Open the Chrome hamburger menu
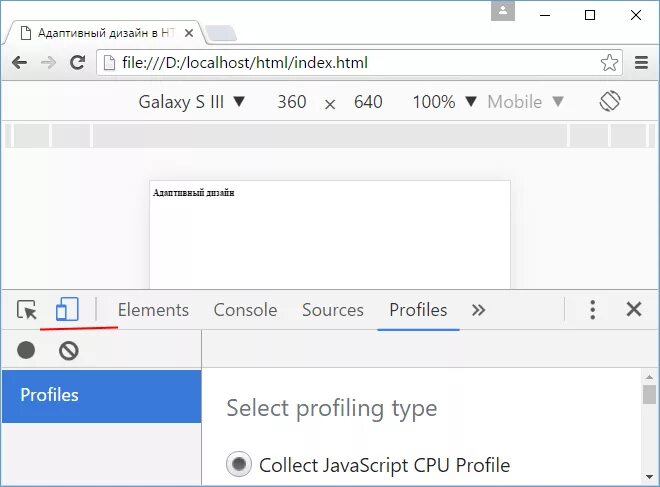This screenshot has width=660, height=487. (x=641, y=63)
